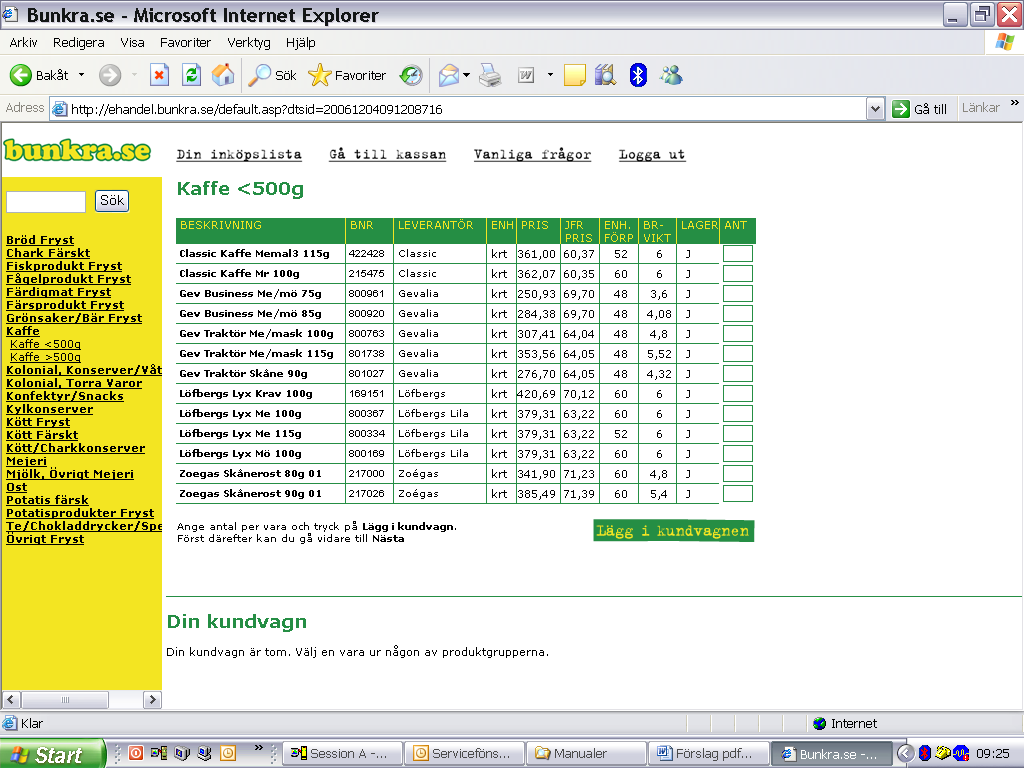Switch to Session A taskbar button
Viewport: 1024px width, 768px height.
click(x=342, y=754)
